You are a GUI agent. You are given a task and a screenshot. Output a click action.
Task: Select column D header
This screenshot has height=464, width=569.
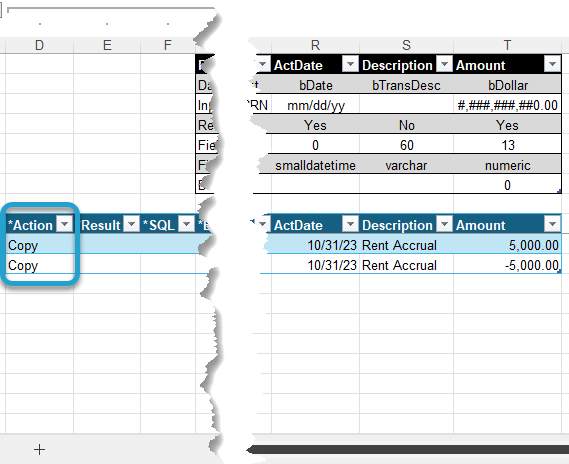[x=39, y=45]
